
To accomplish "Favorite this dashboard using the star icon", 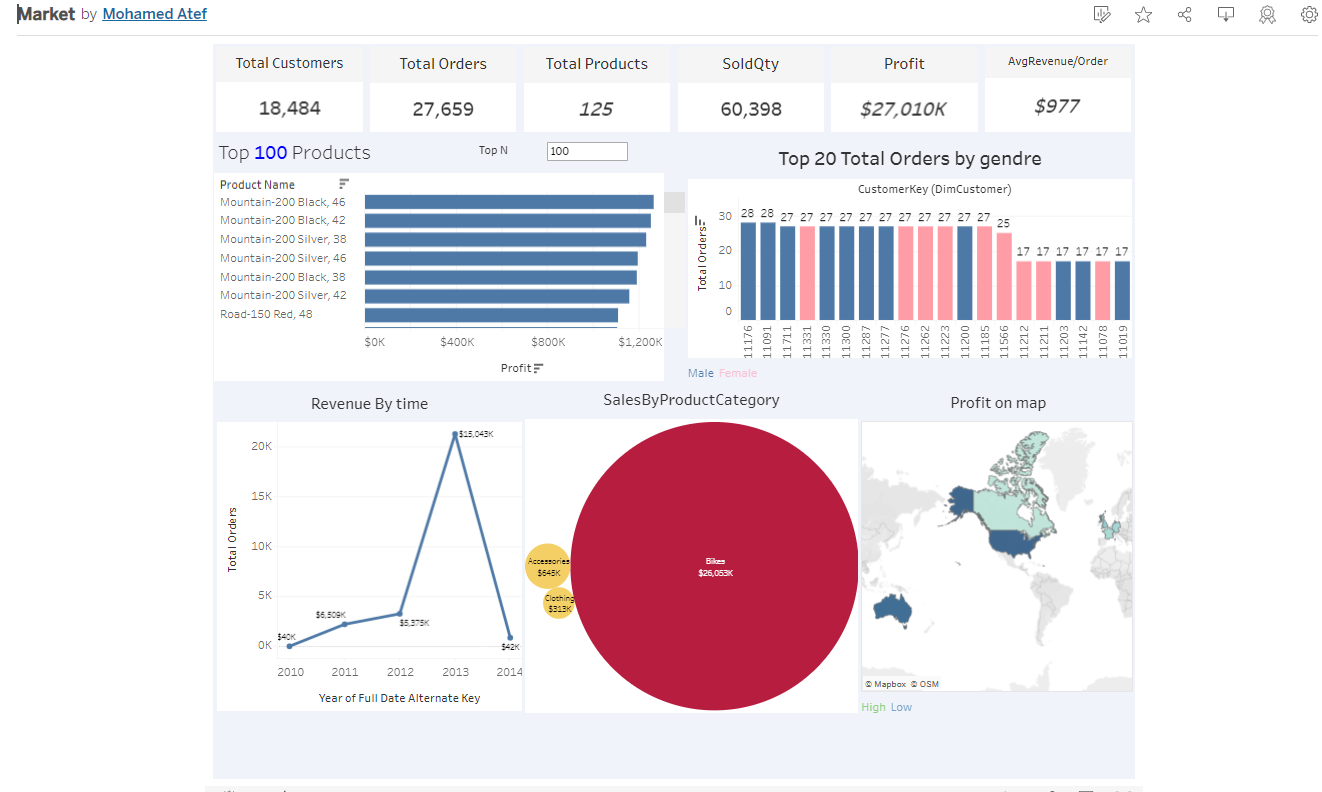I will 1143,15.
